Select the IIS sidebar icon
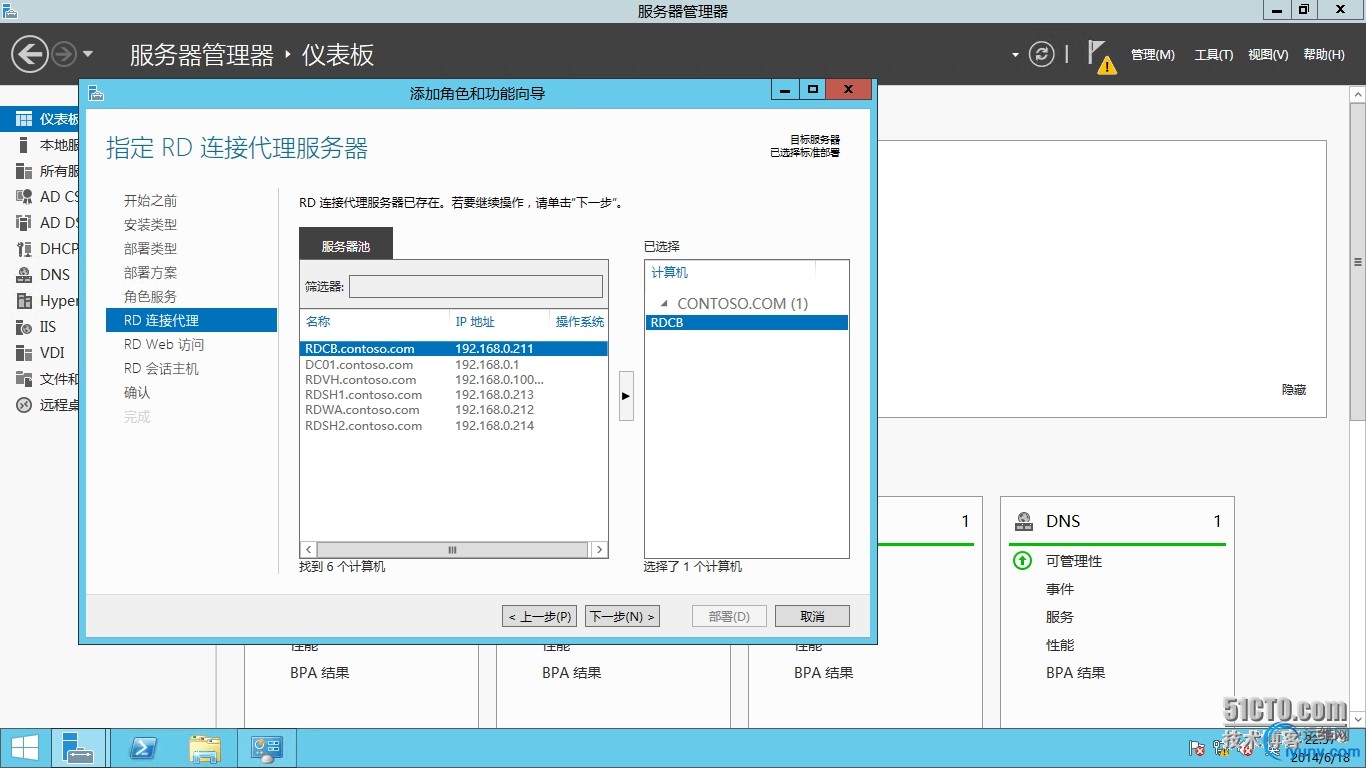Viewport: 1366px width, 768px height. [x=24, y=327]
